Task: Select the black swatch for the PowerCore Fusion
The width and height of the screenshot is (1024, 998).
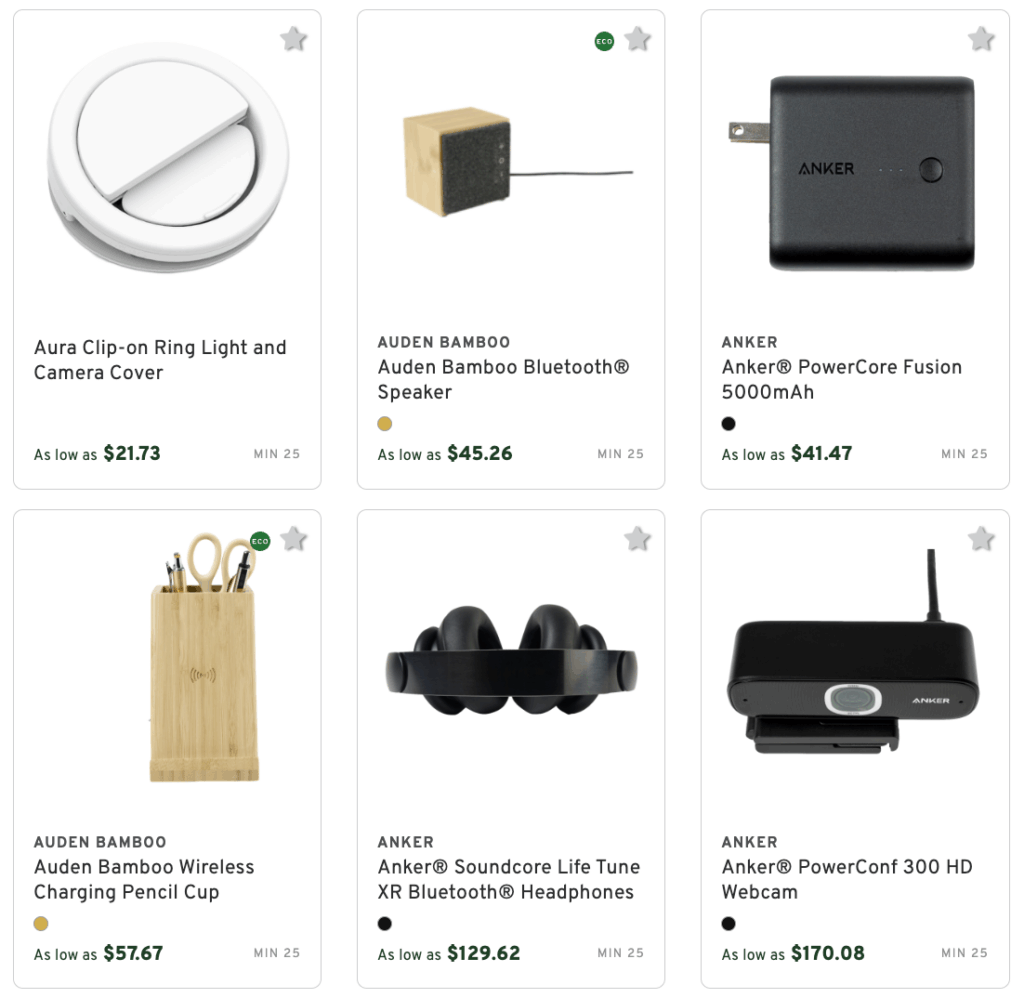Action: (728, 423)
